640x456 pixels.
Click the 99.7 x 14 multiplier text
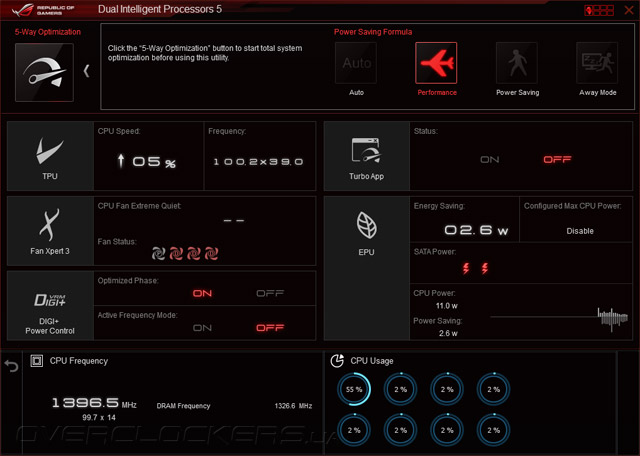pos(99,418)
